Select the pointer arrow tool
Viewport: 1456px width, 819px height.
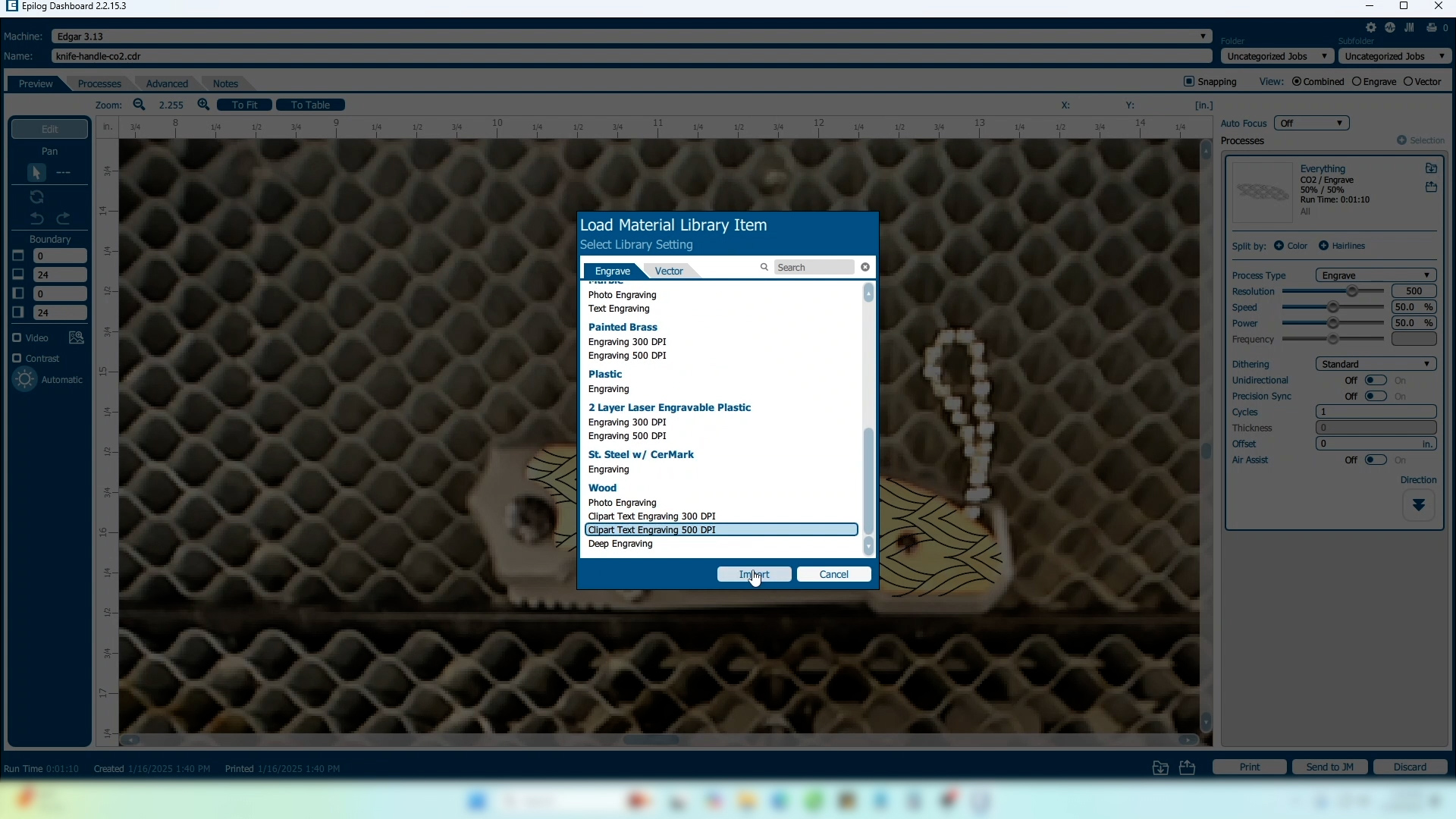(x=36, y=173)
